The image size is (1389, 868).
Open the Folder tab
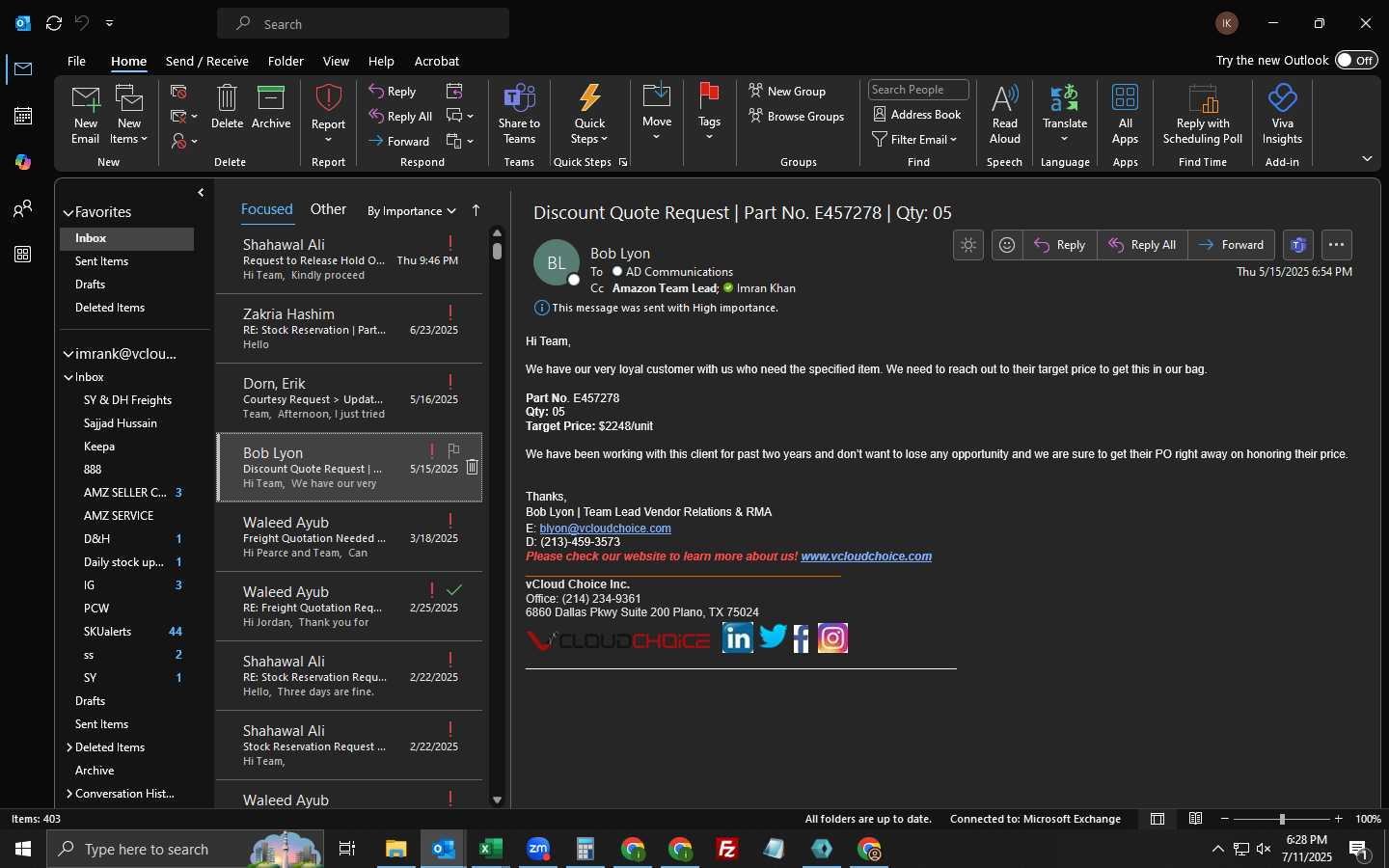pyautogui.click(x=286, y=61)
